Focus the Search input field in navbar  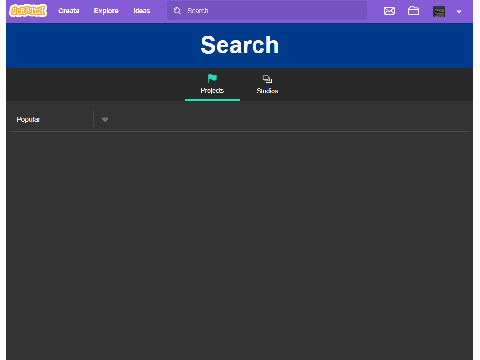tap(267, 11)
